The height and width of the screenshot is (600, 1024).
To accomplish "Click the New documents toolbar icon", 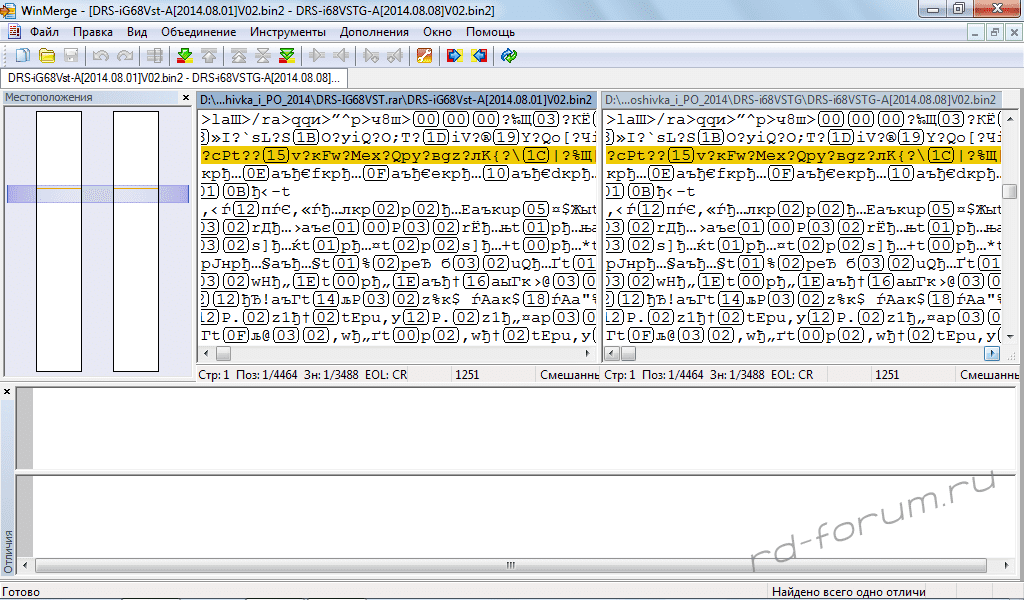I will (x=22, y=56).
